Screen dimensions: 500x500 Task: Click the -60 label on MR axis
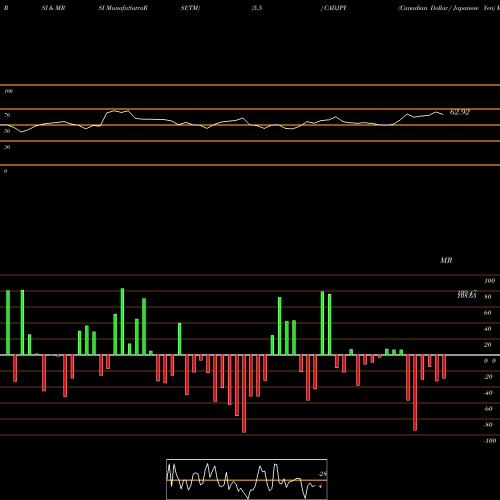tap(488, 409)
